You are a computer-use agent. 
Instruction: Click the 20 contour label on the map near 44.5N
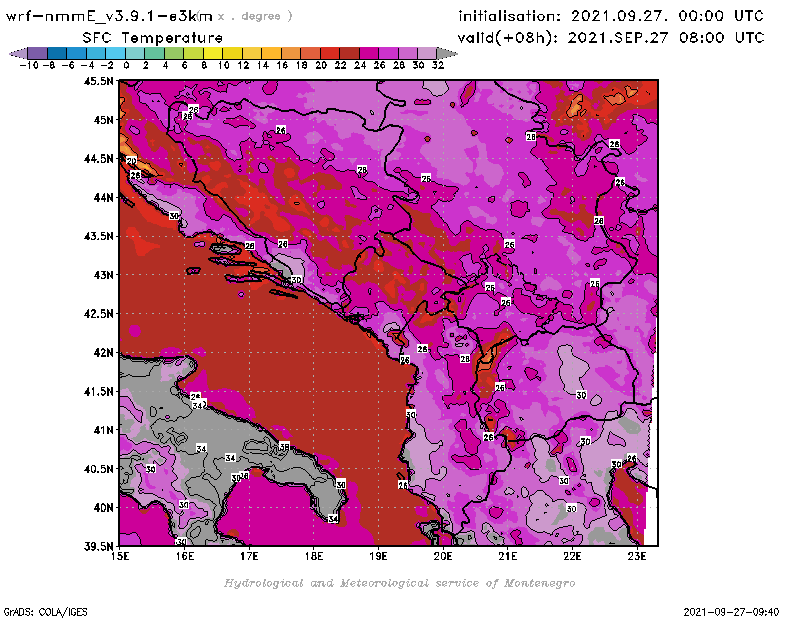(132, 161)
